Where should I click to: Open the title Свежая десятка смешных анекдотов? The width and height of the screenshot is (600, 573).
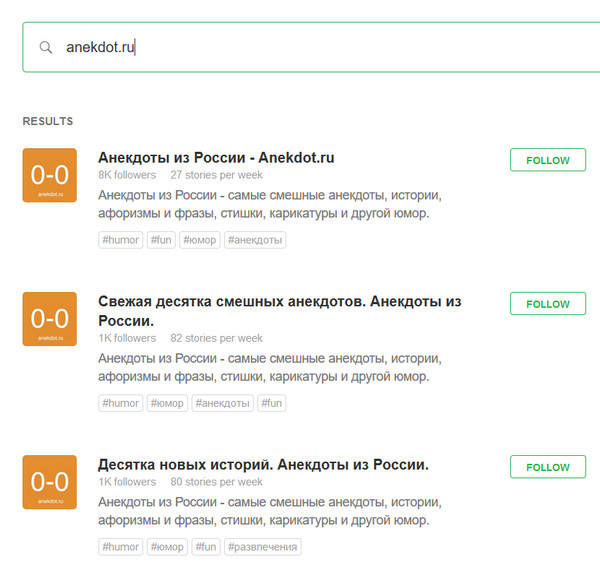280,301
